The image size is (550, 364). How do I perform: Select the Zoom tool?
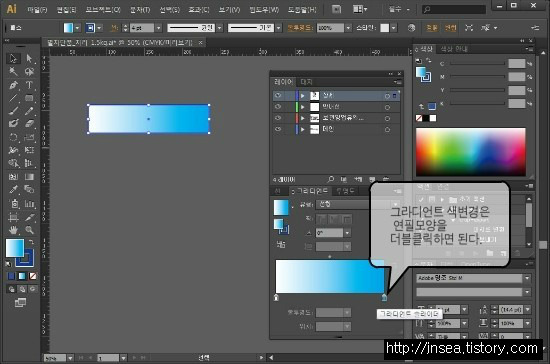point(29,230)
